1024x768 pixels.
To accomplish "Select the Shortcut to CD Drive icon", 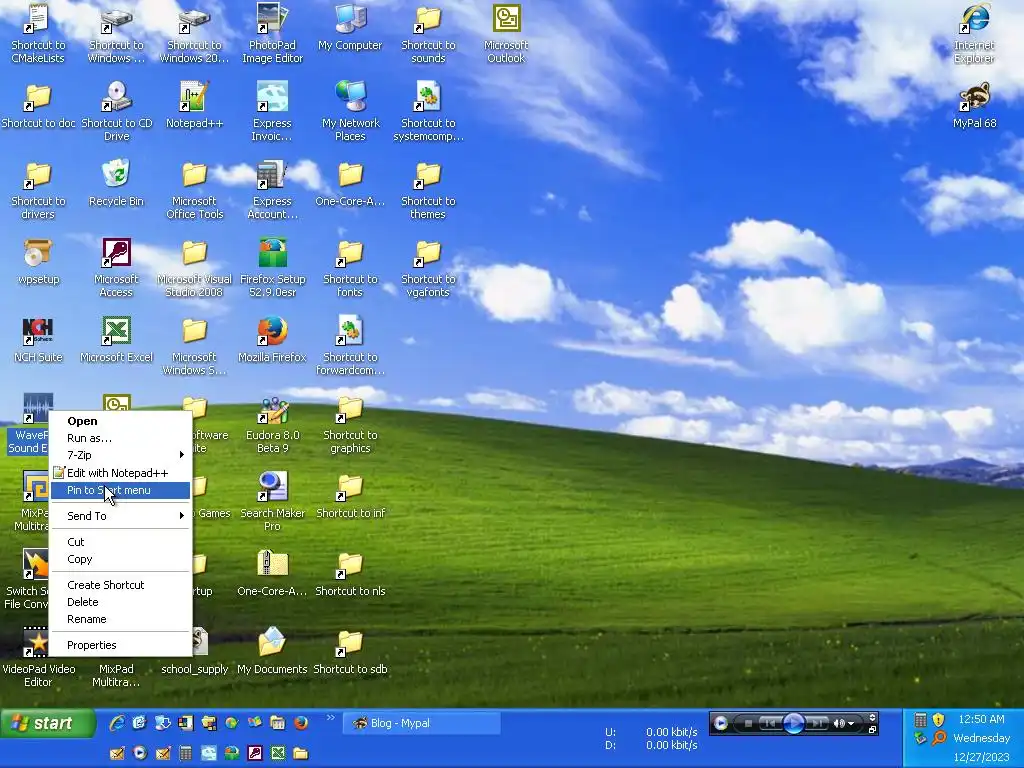I will (116, 110).
